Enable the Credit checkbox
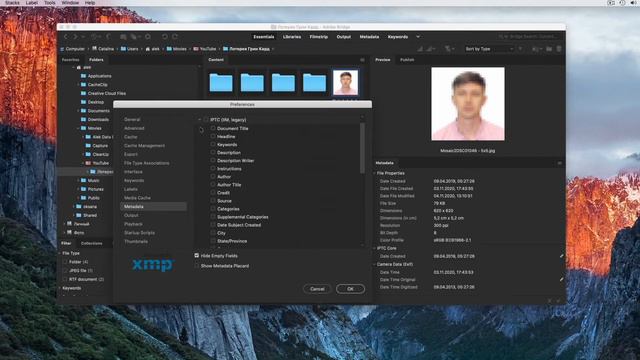 click(213, 193)
